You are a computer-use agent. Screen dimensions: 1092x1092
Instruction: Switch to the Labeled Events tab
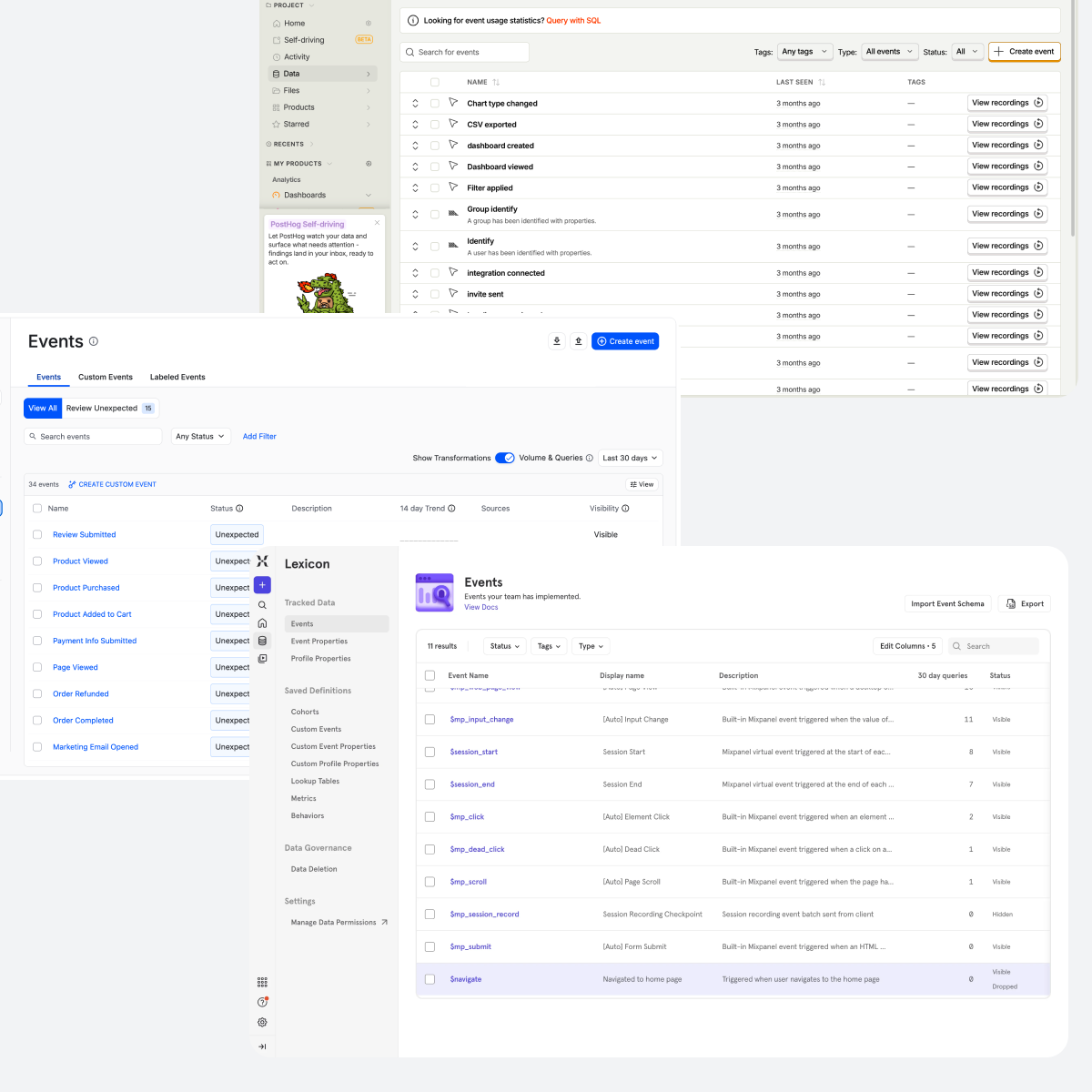coord(177,377)
